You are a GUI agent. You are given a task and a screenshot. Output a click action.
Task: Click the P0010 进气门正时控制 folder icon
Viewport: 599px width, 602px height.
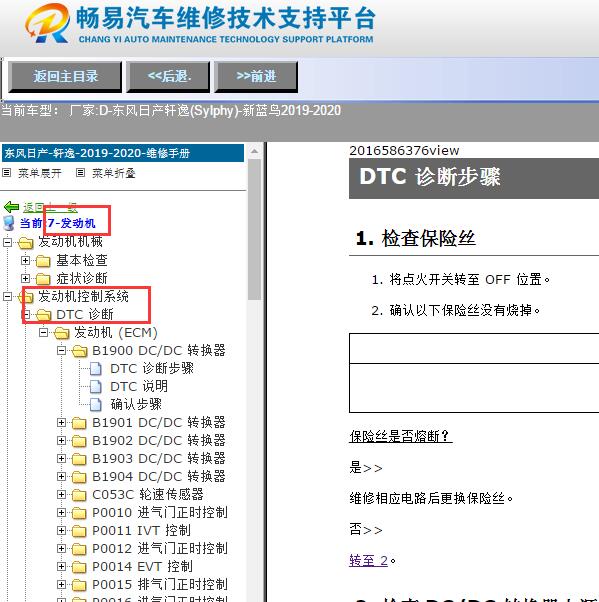click(x=79, y=513)
